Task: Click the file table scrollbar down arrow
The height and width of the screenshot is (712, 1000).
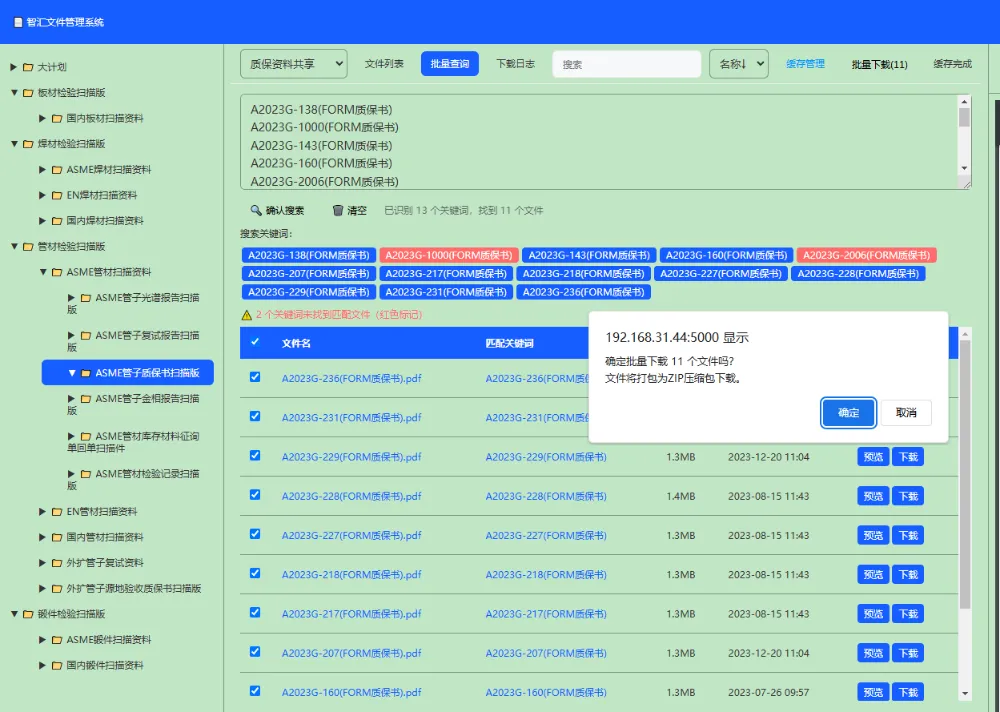Action: (x=964, y=693)
